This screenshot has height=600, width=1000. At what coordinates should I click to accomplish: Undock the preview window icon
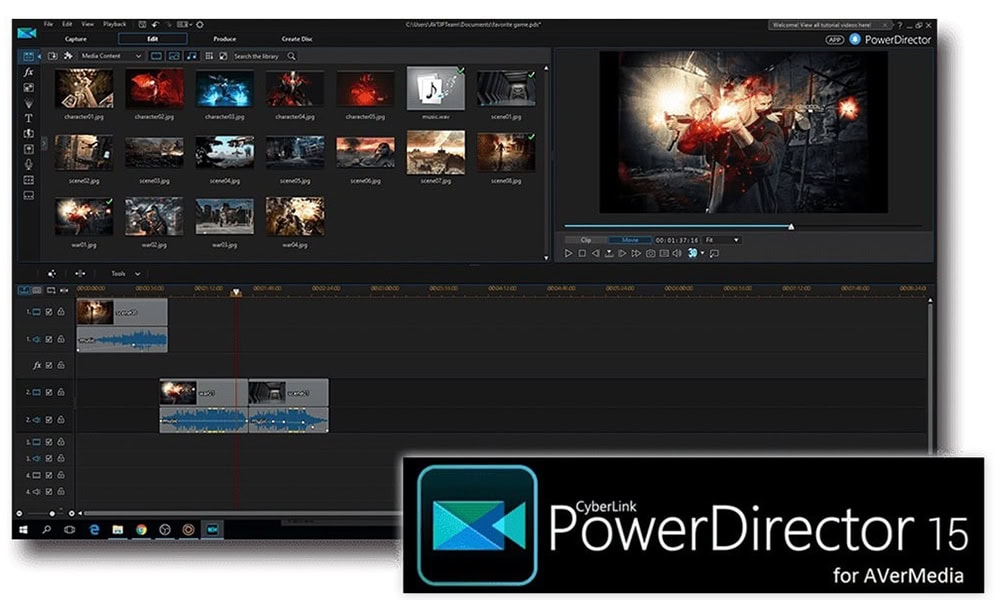pos(714,253)
